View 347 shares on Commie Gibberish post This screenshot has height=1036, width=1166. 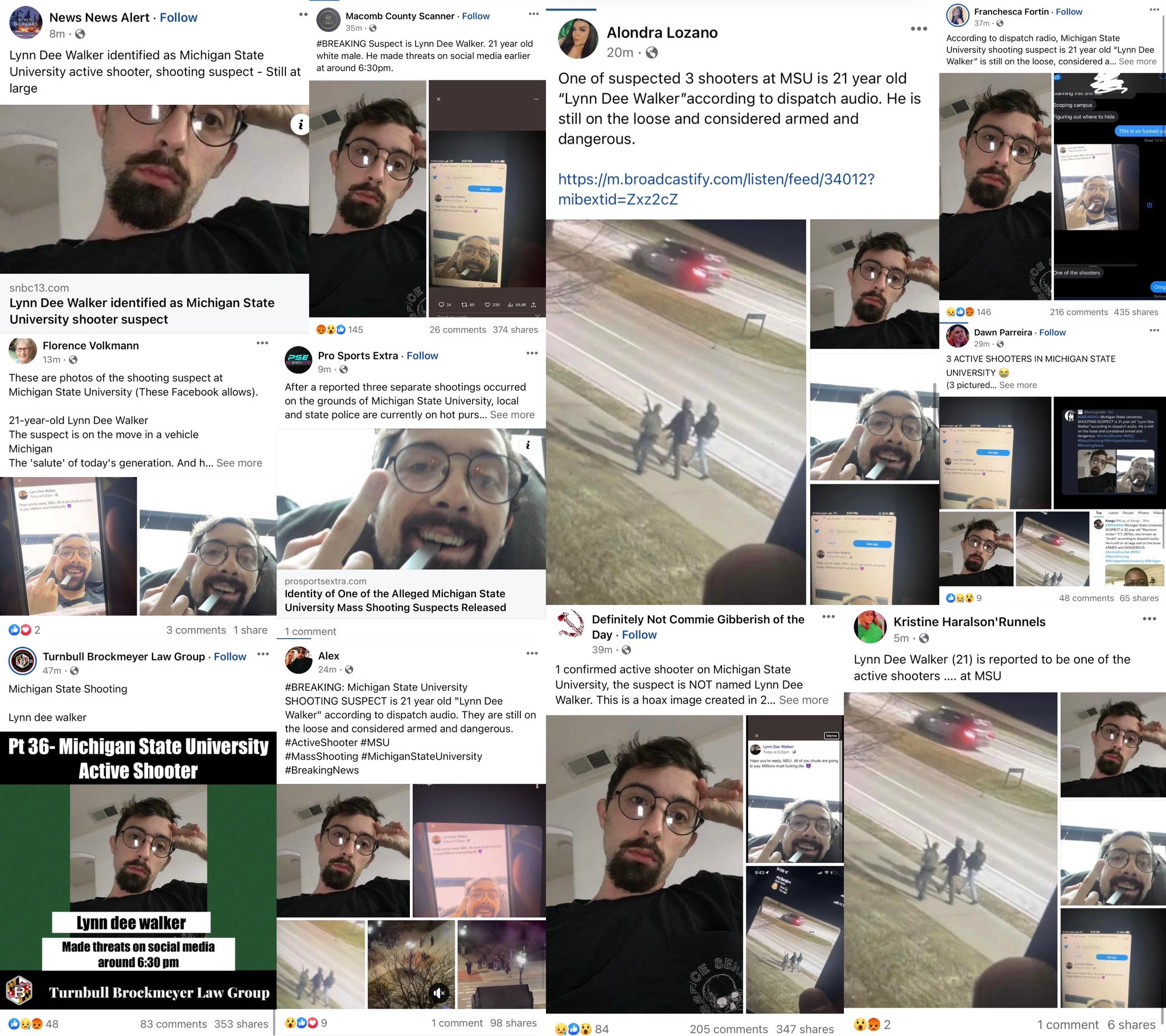[x=805, y=1029]
